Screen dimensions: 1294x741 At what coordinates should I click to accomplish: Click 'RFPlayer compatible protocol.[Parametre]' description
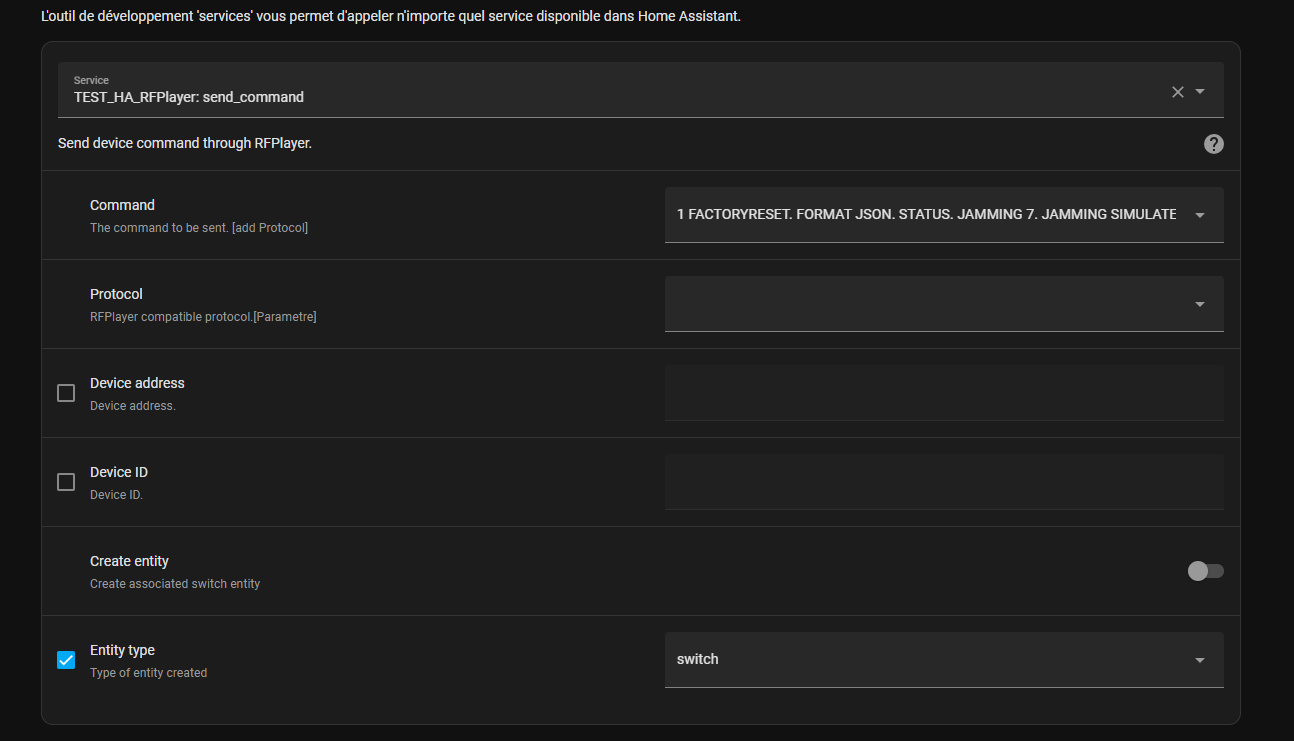tap(203, 317)
